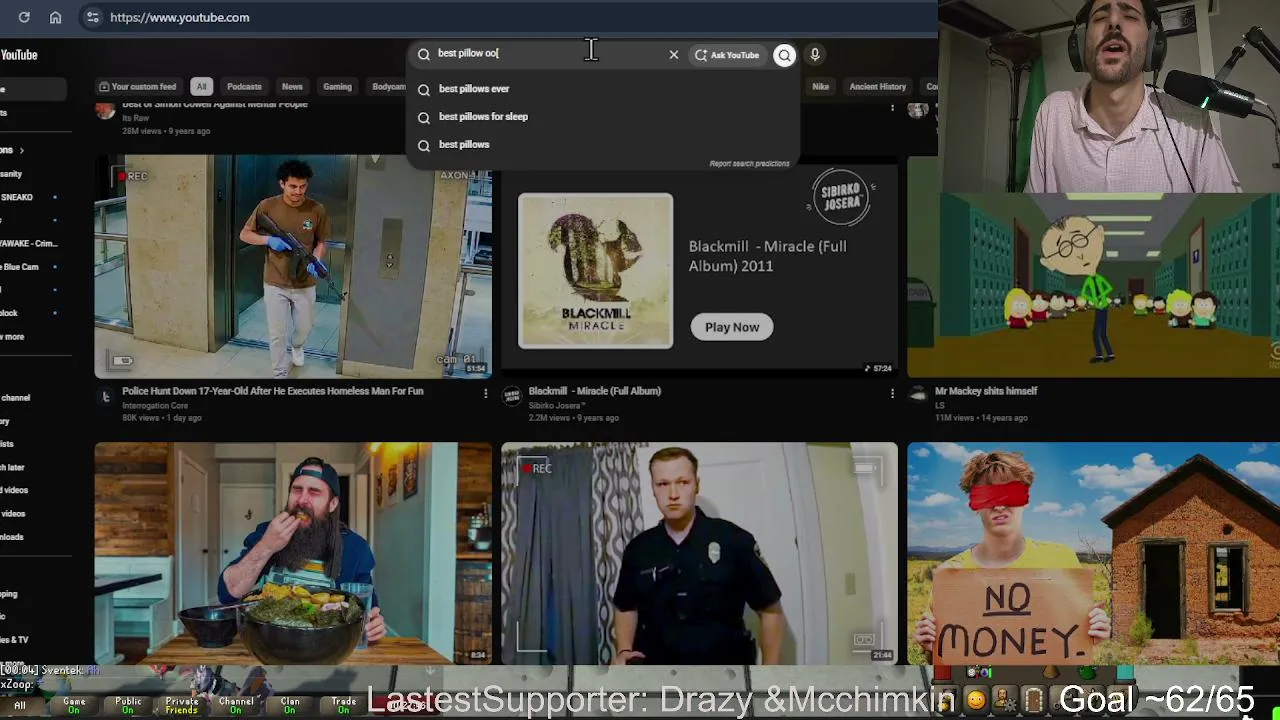The image size is (1280, 720).
Task: Open options menu for Simon Cowell video
Action: (892, 108)
